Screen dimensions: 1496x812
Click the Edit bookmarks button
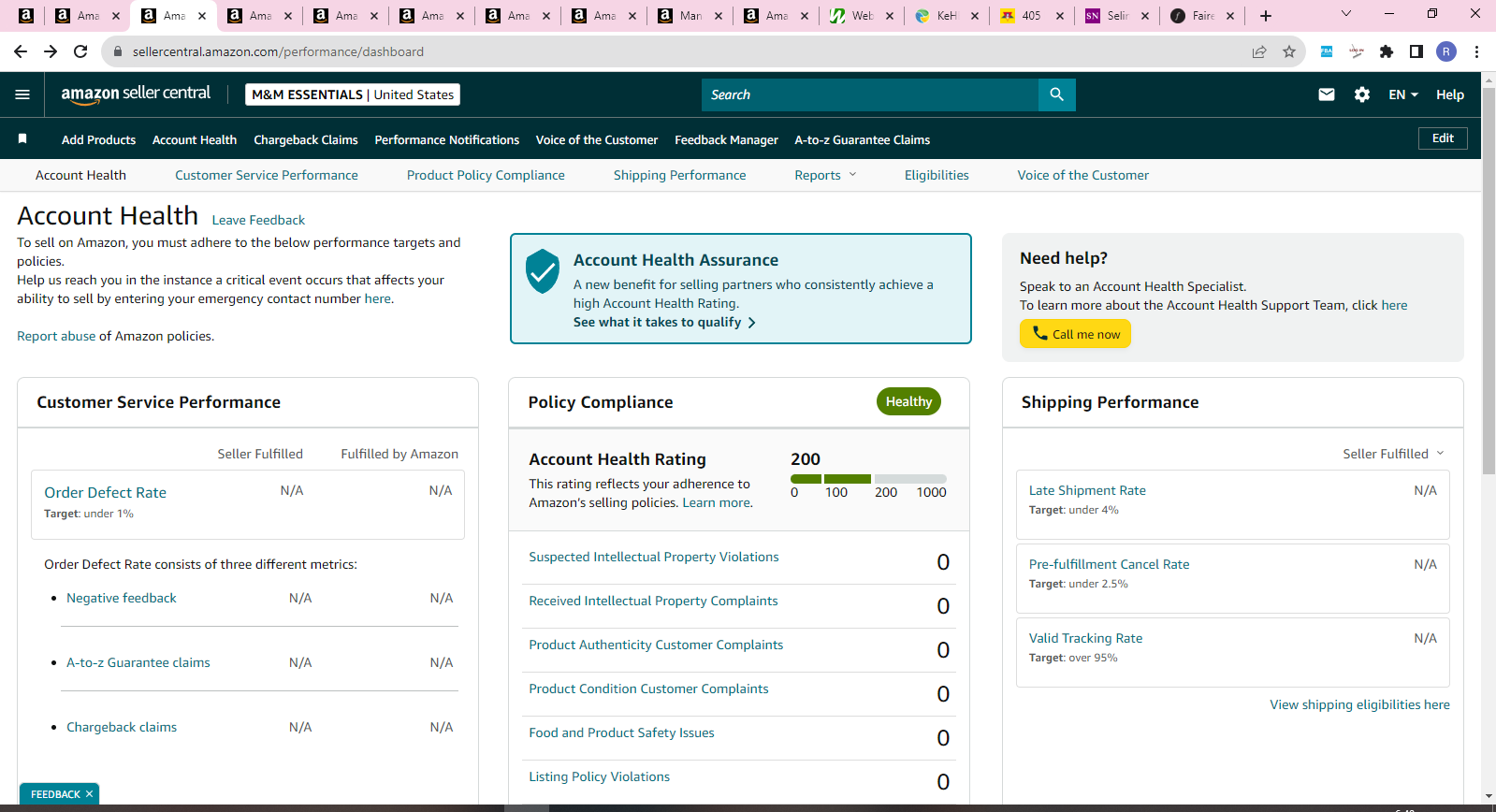pos(1443,138)
